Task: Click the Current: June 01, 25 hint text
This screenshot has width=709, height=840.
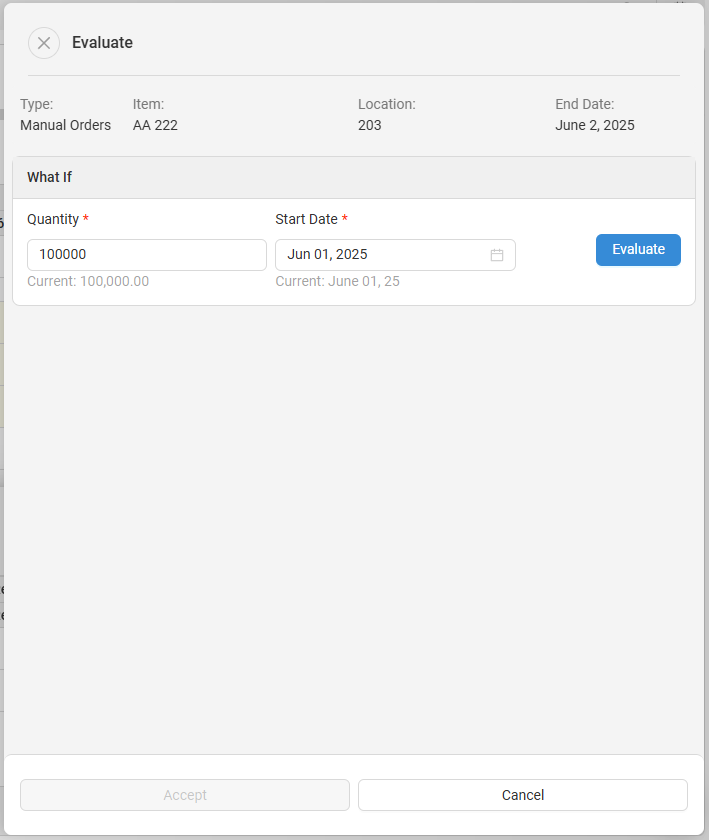Action: pos(337,281)
